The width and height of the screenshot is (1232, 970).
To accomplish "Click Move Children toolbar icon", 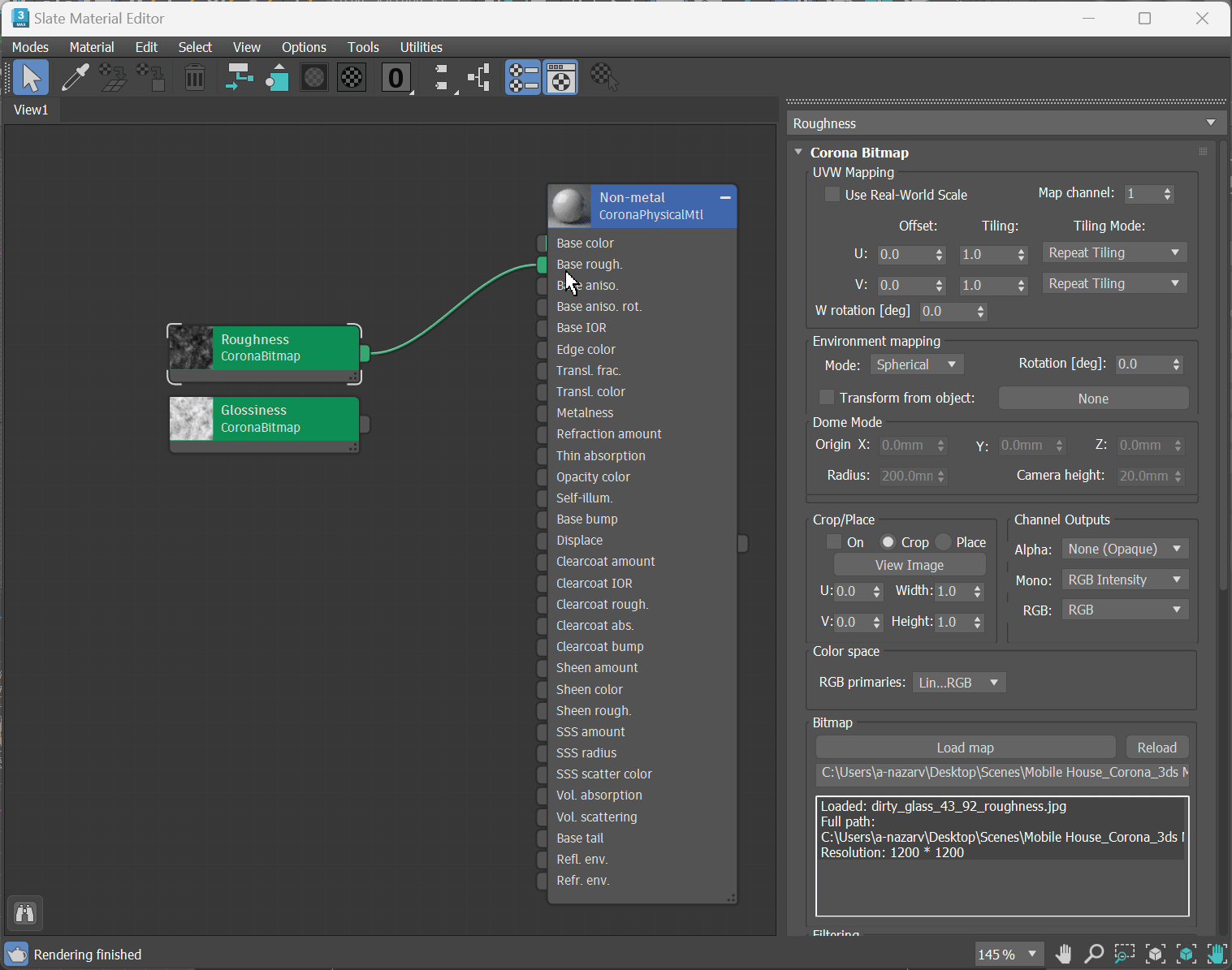I will point(240,78).
